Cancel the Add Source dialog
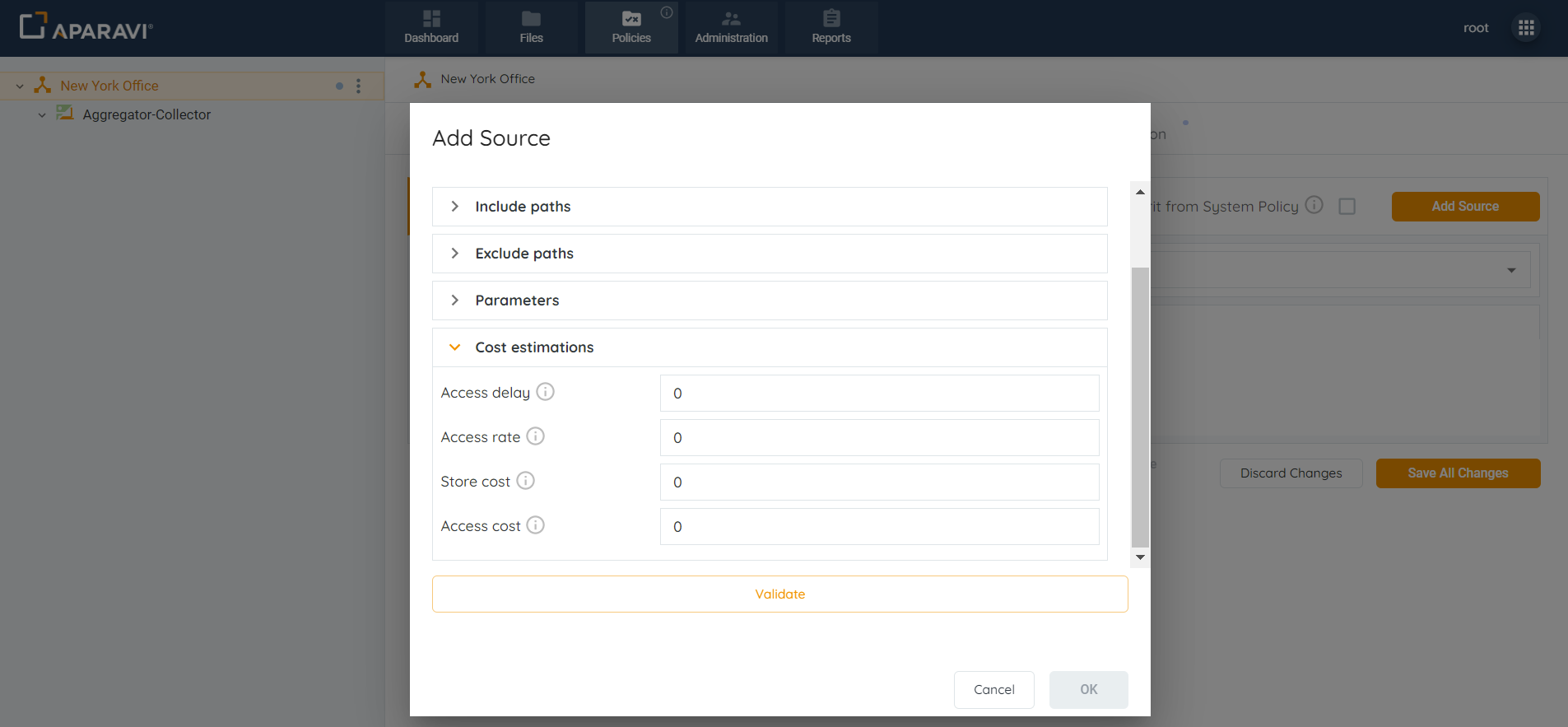The image size is (1568, 727). pos(993,690)
